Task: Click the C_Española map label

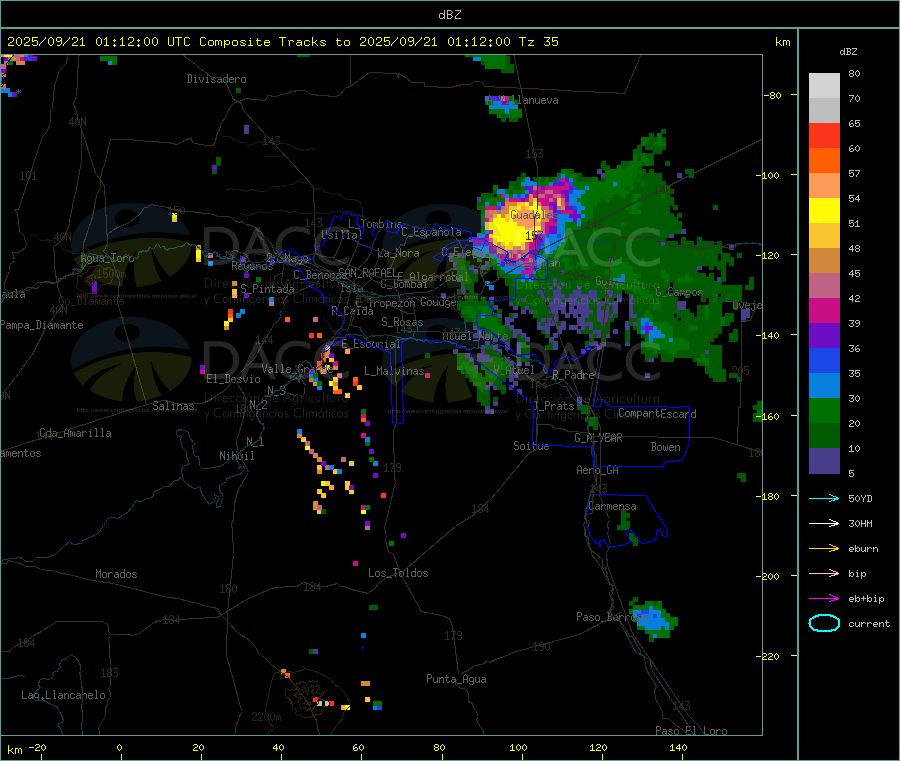Action: pos(431,232)
